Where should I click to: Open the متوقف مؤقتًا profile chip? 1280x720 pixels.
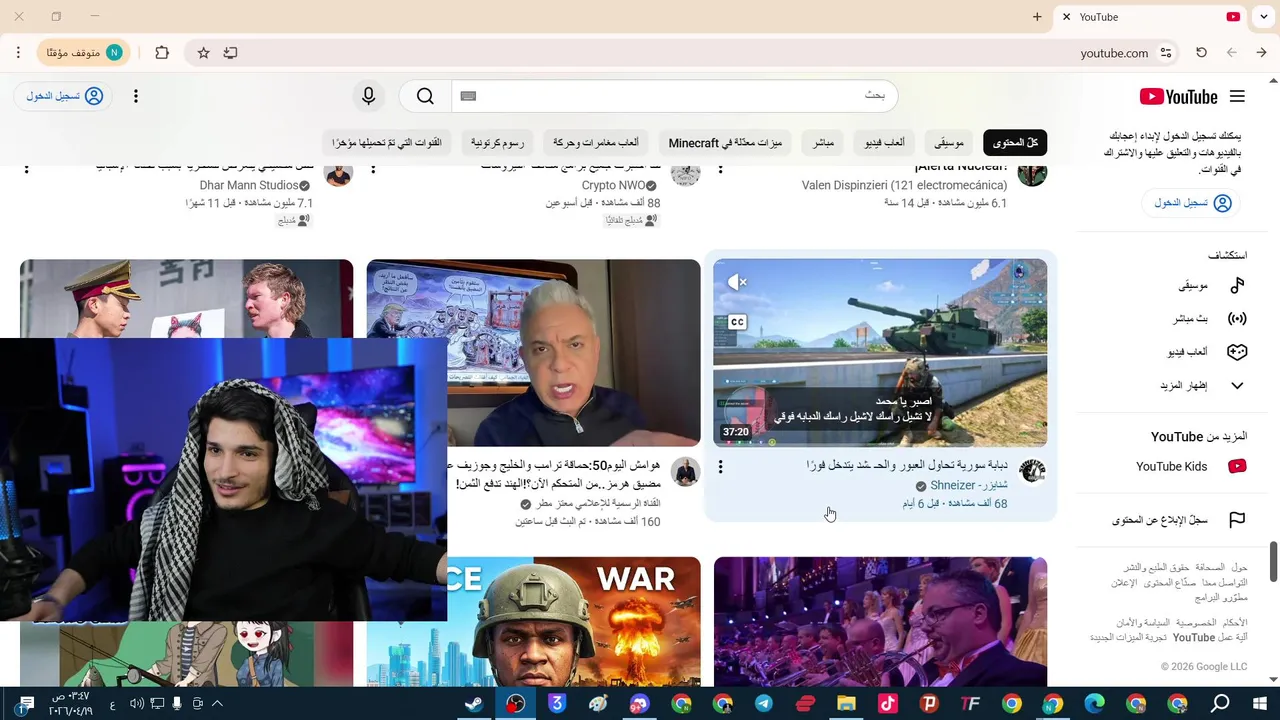84,53
